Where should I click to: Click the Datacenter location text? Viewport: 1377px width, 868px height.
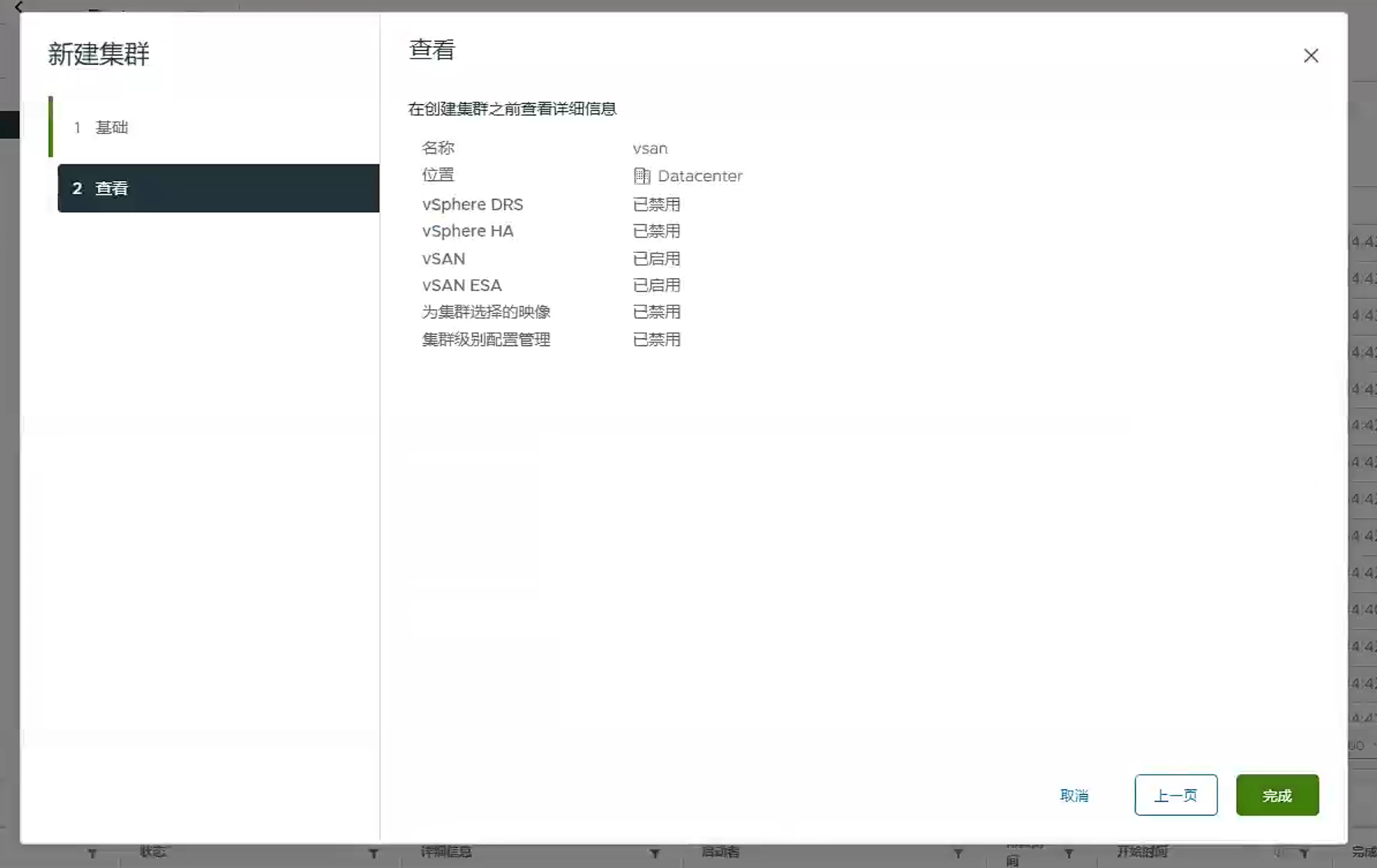700,176
